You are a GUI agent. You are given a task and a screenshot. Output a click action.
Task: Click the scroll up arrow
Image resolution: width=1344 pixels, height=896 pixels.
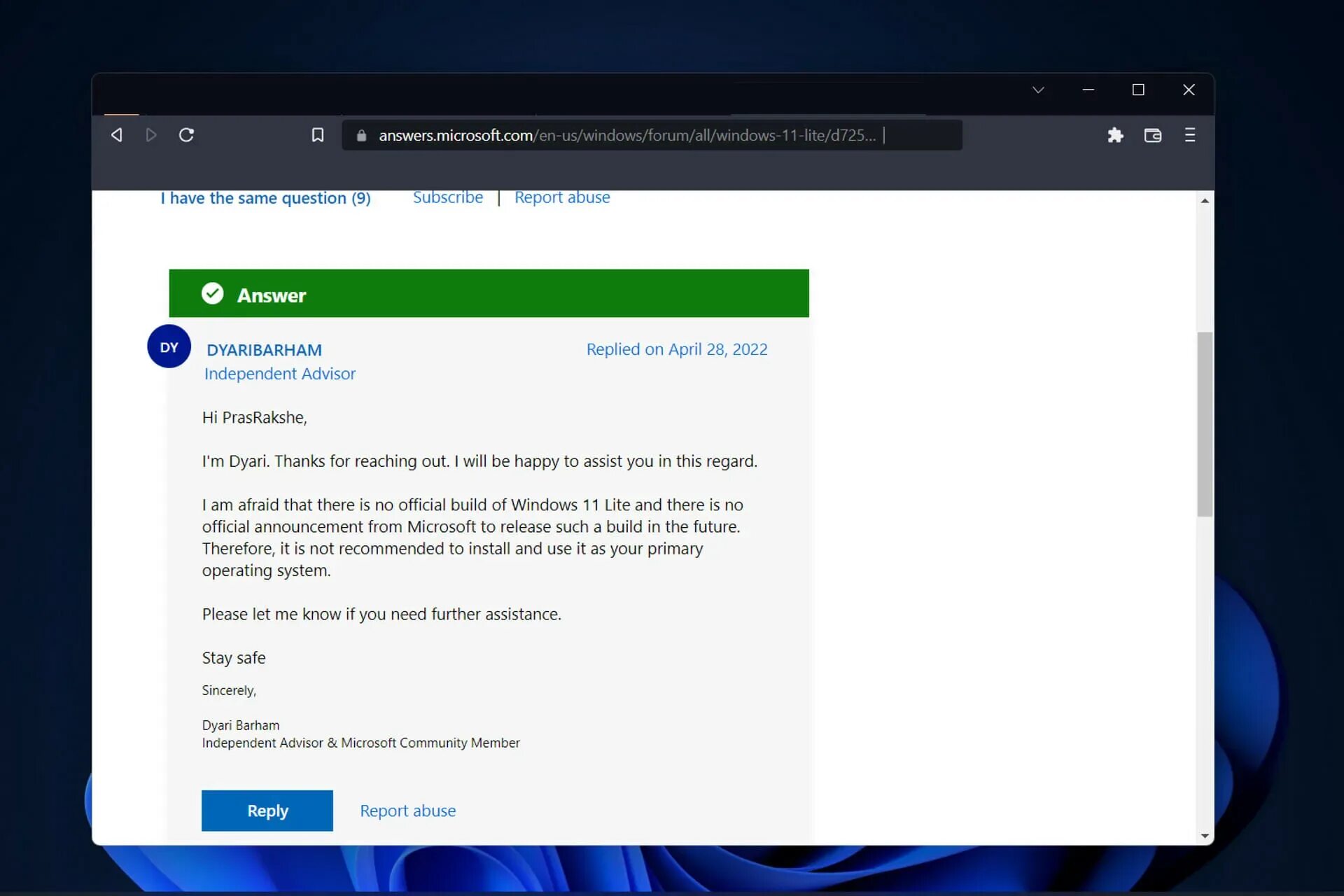(x=1205, y=201)
